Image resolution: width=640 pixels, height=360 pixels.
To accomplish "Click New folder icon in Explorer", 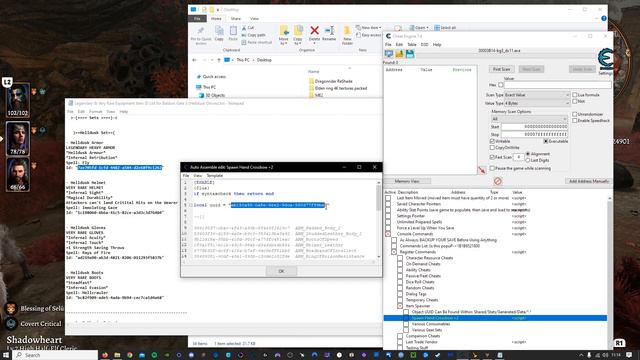I will (347, 35).
